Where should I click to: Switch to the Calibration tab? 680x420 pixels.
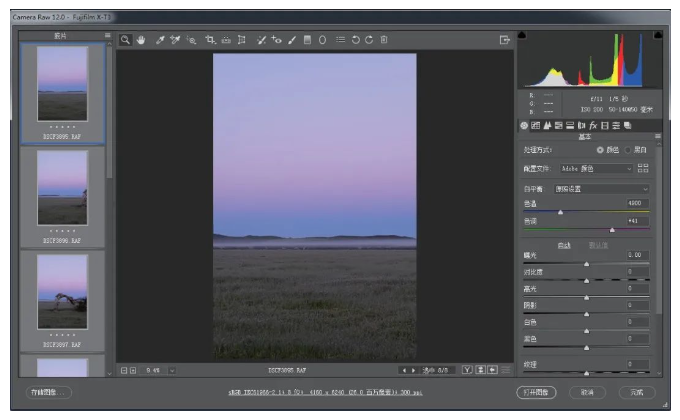pyautogui.click(x=605, y=125)
